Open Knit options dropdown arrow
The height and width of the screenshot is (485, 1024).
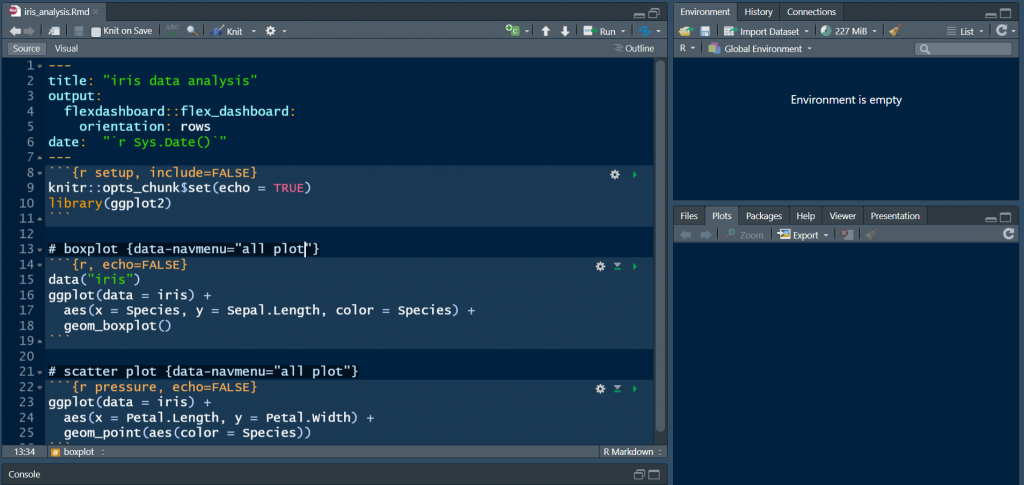[254, 31]
